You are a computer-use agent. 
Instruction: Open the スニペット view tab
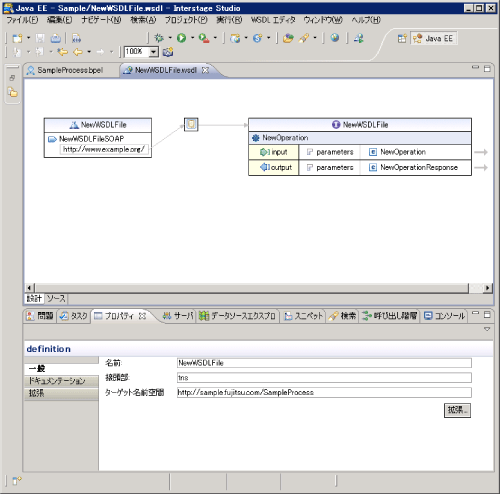pos(303,316)
